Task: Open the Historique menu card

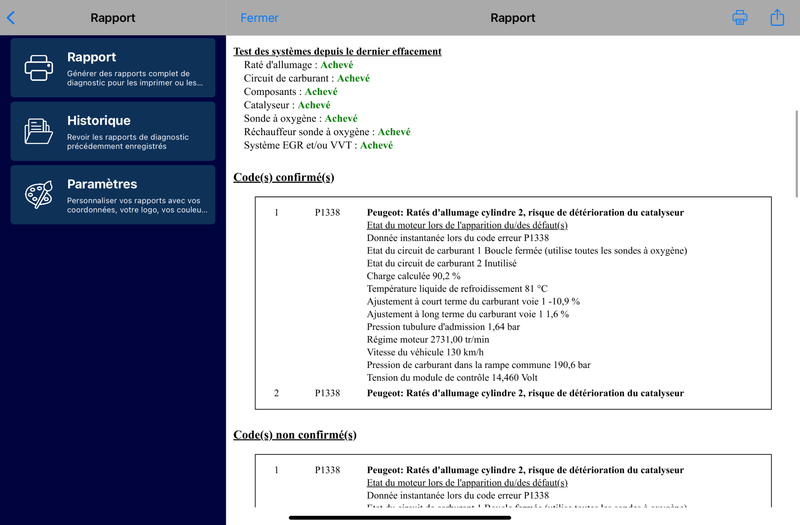Action: tap(113, 131)
